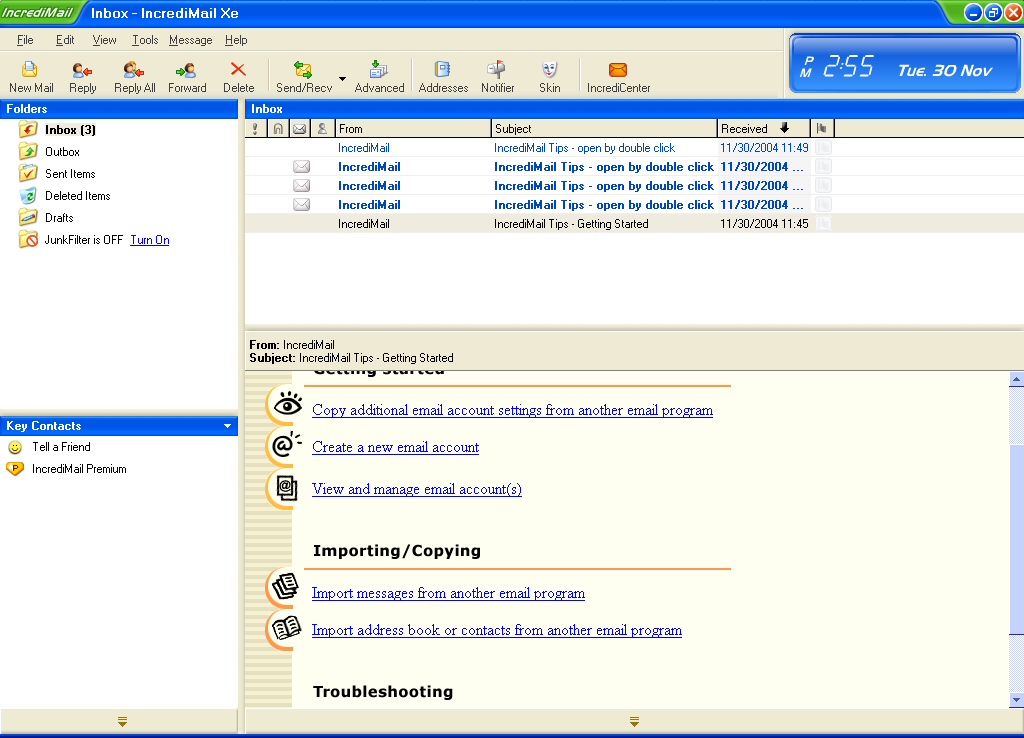Turn on the JunkFilter

[x=149, y=240]
